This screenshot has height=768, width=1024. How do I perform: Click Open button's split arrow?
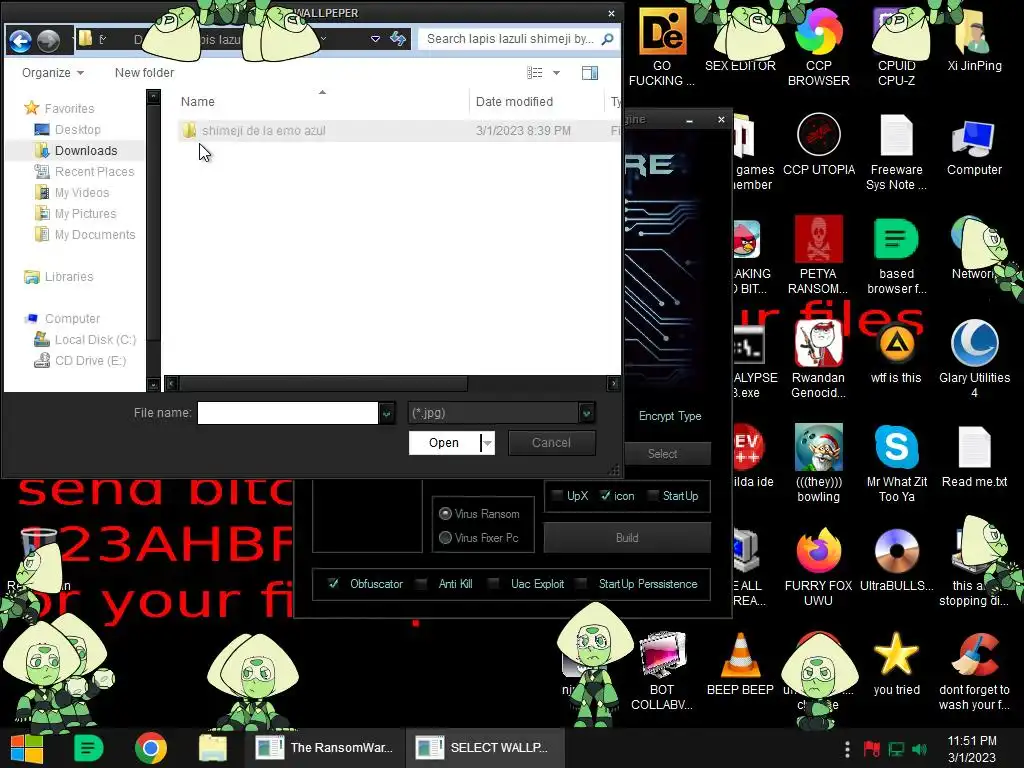(487, 443)
